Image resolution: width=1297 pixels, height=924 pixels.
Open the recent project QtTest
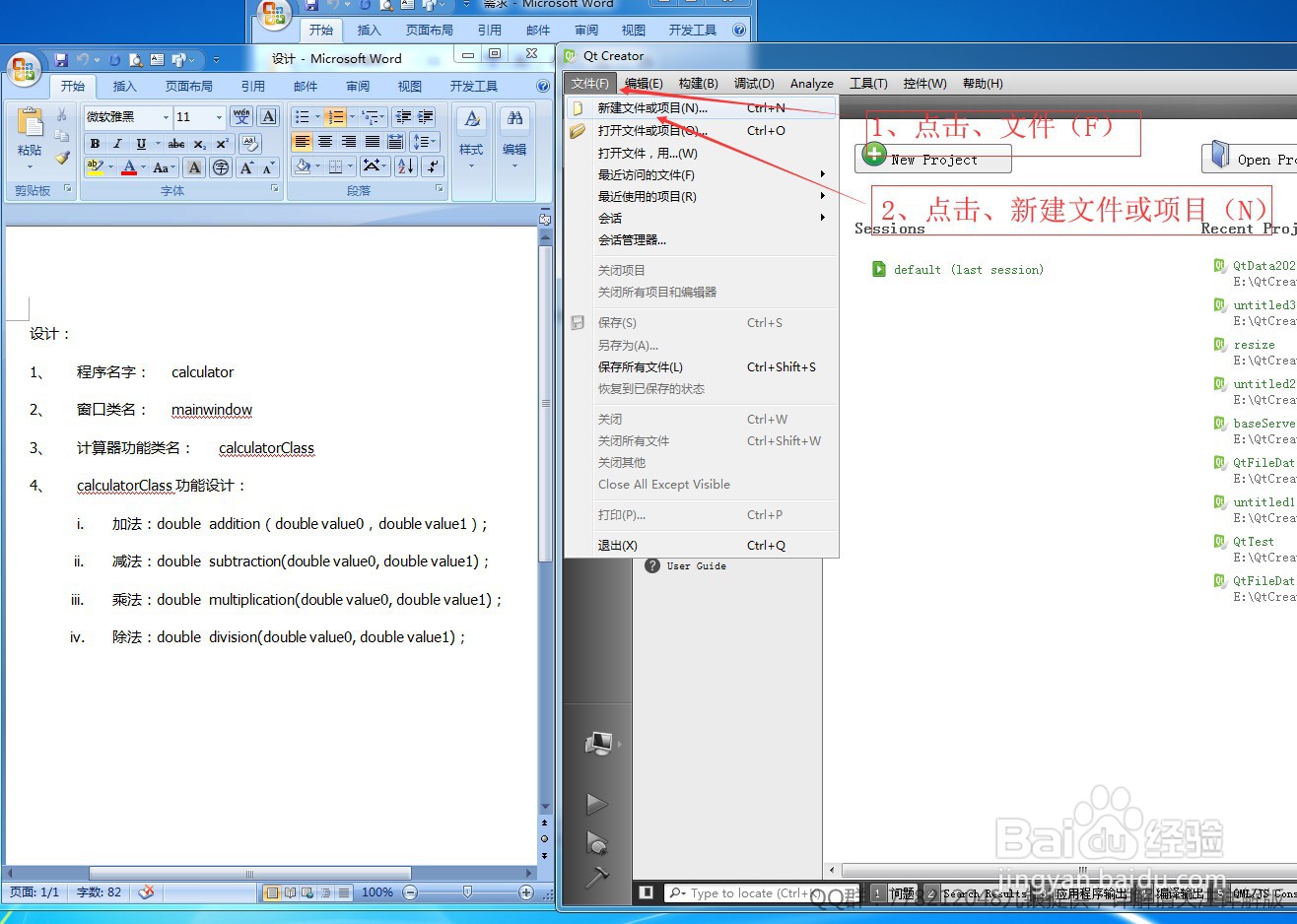click(x=1254, y=542)
